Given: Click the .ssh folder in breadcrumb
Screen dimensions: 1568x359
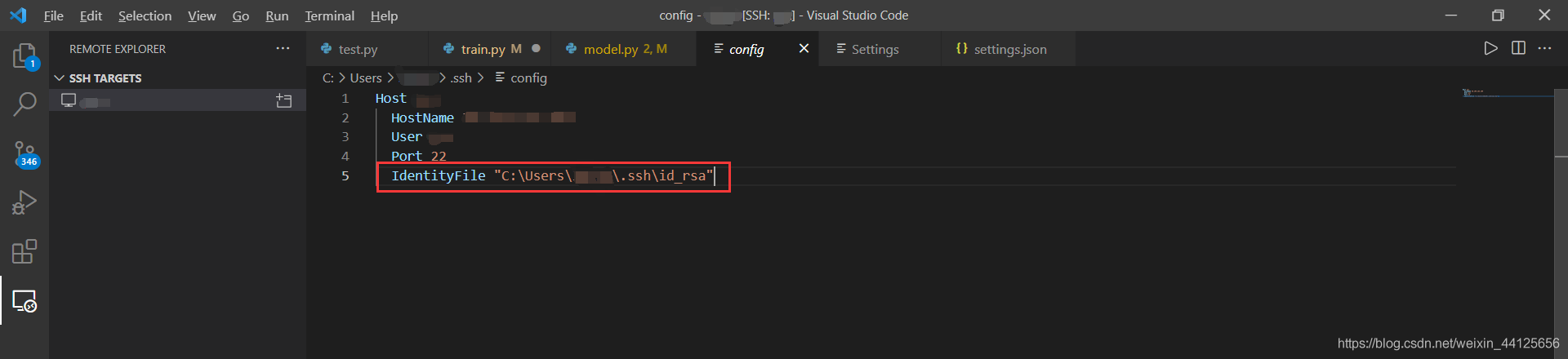Looking at the screenshot, I should coord(461,78).
